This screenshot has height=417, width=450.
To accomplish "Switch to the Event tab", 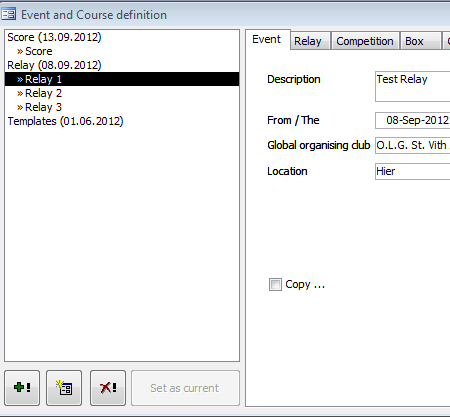I will point(267,39).
